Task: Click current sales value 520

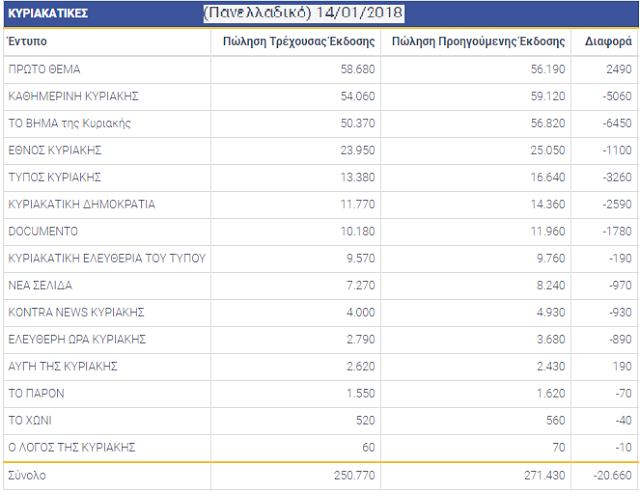Action: tap(365, 420)
